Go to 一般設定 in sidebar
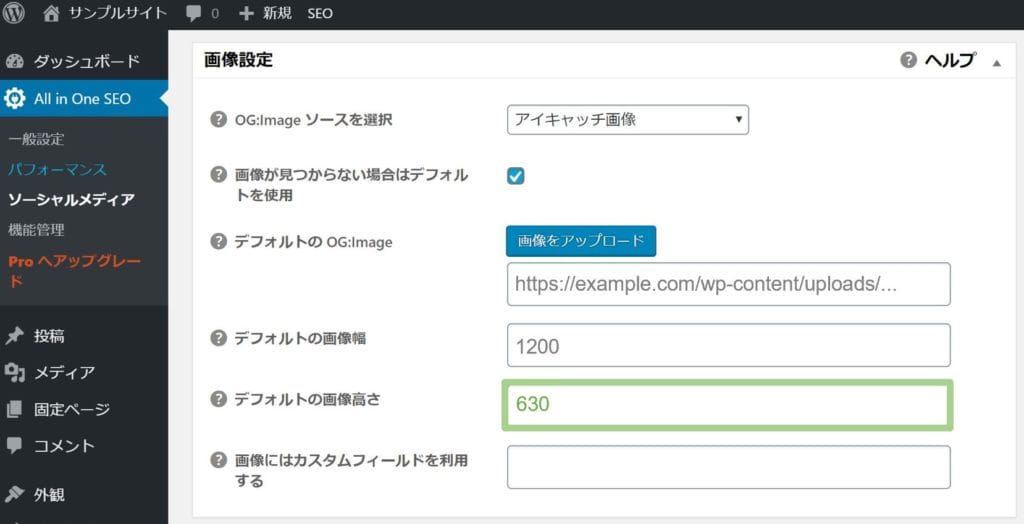Viewport: 1024px width, 524px height. coord(36,139)
